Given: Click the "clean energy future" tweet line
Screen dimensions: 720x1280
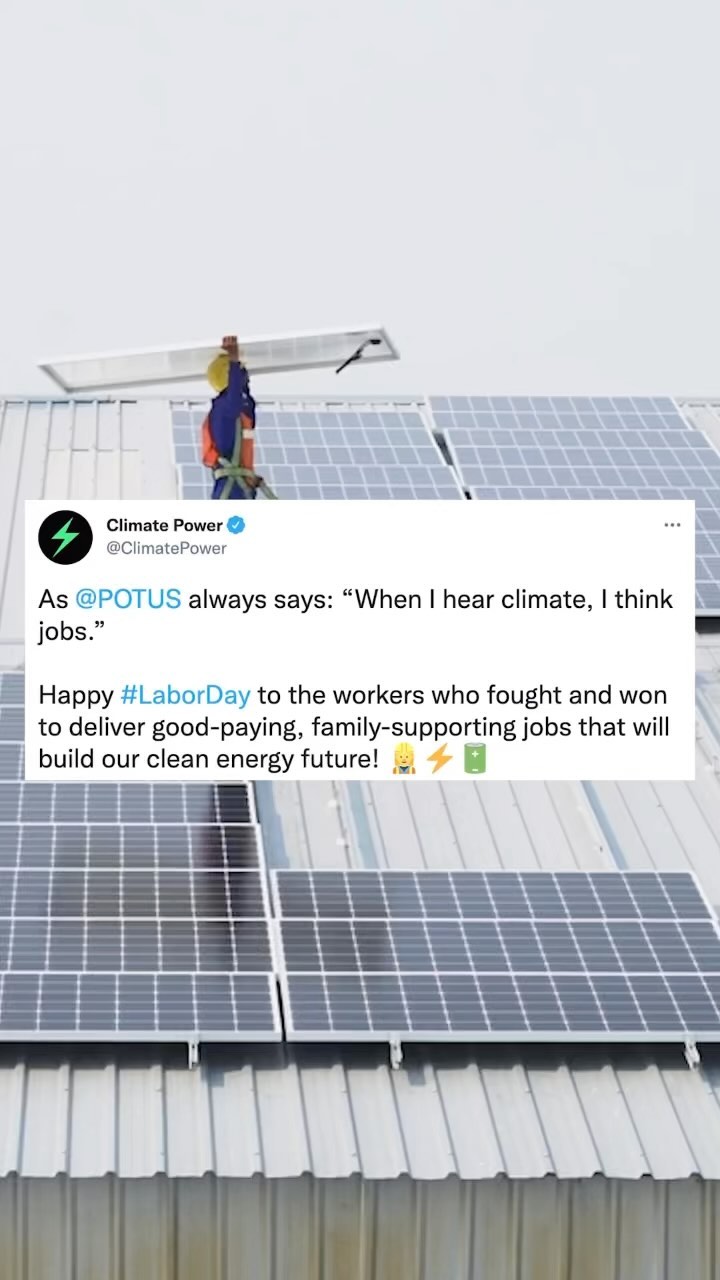Looking at the screenshot, I should pyautogui.click(x=209, y=760).
